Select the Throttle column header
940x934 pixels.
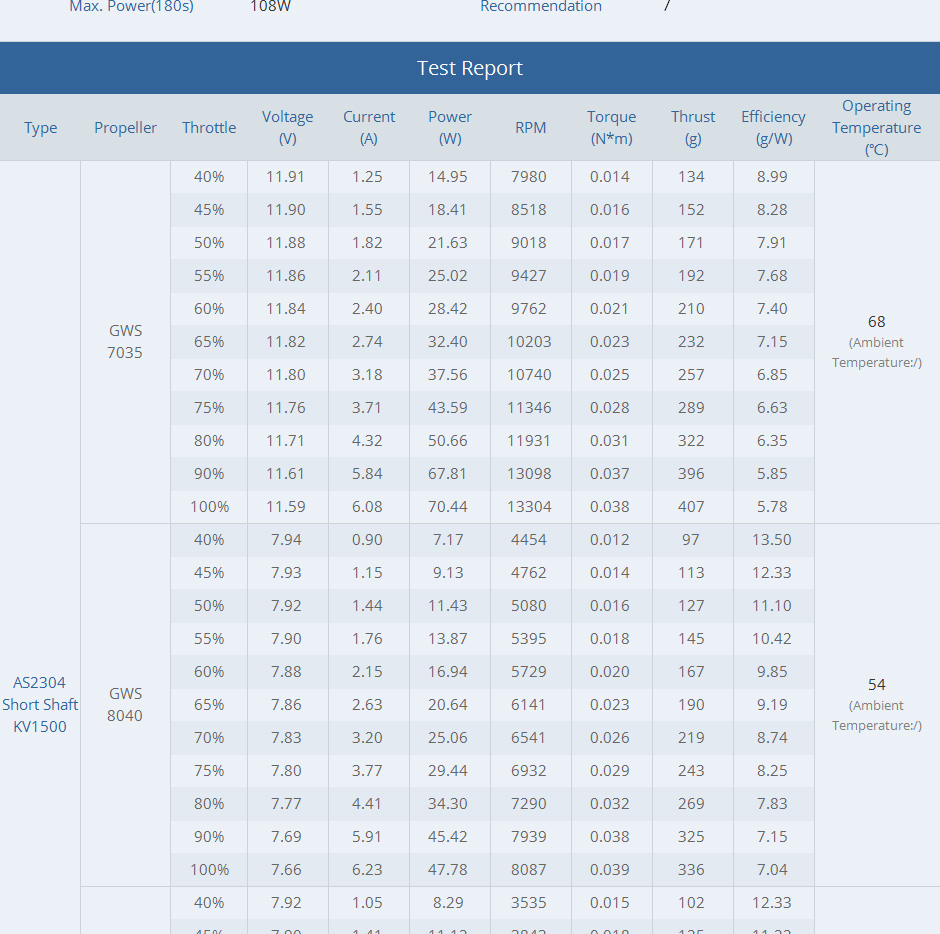(209, 128)
